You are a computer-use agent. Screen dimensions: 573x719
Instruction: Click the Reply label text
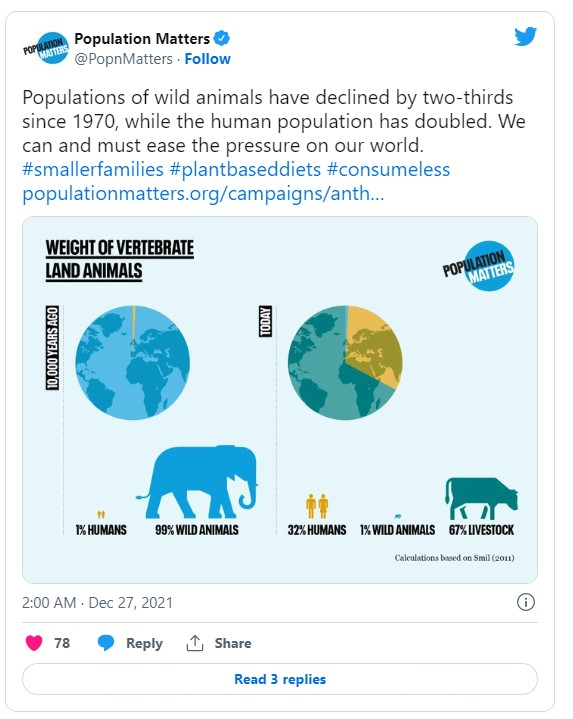click(144, 643)
